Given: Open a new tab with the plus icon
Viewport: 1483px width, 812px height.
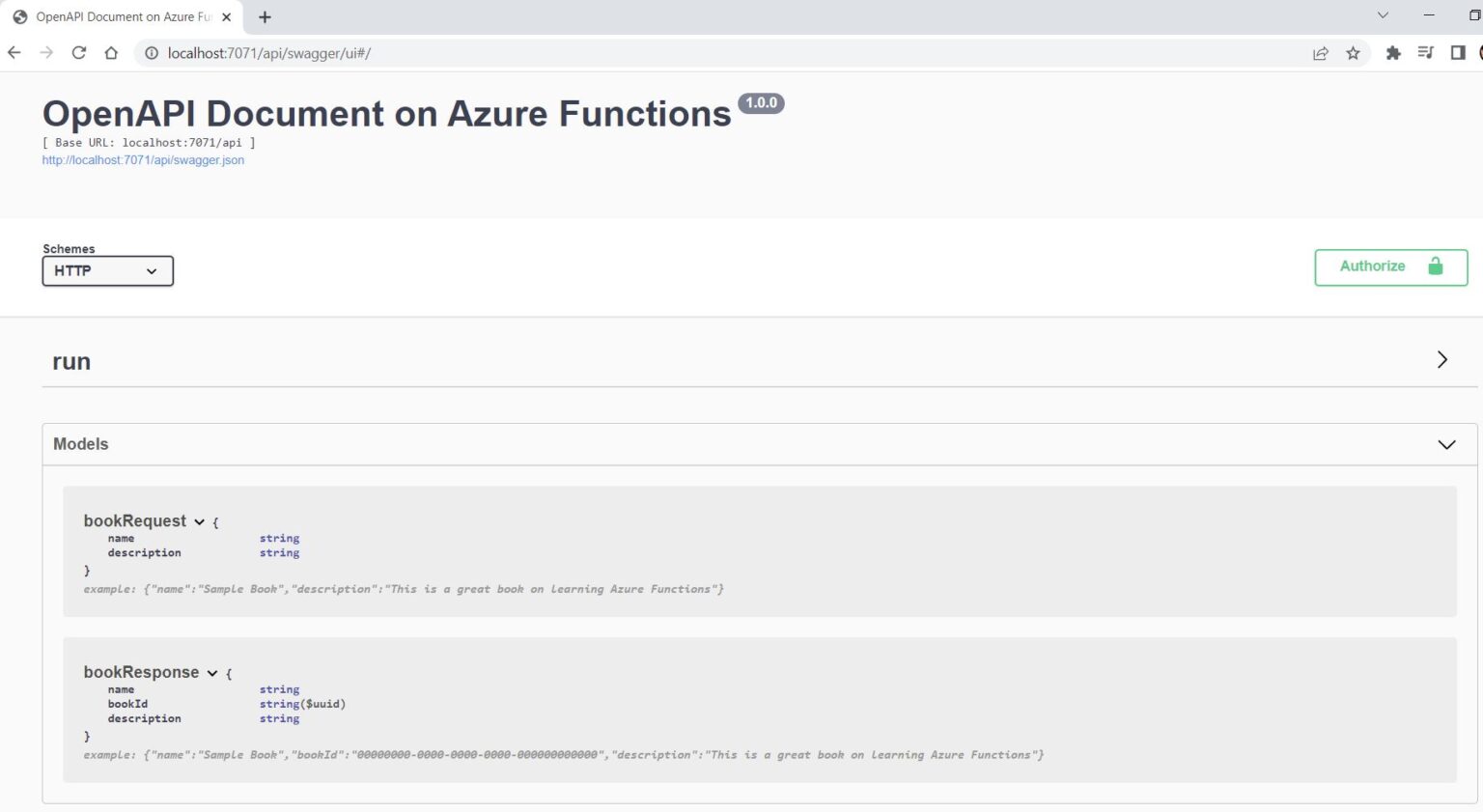Looking at the screenshot, I should [x=265, y=16].
